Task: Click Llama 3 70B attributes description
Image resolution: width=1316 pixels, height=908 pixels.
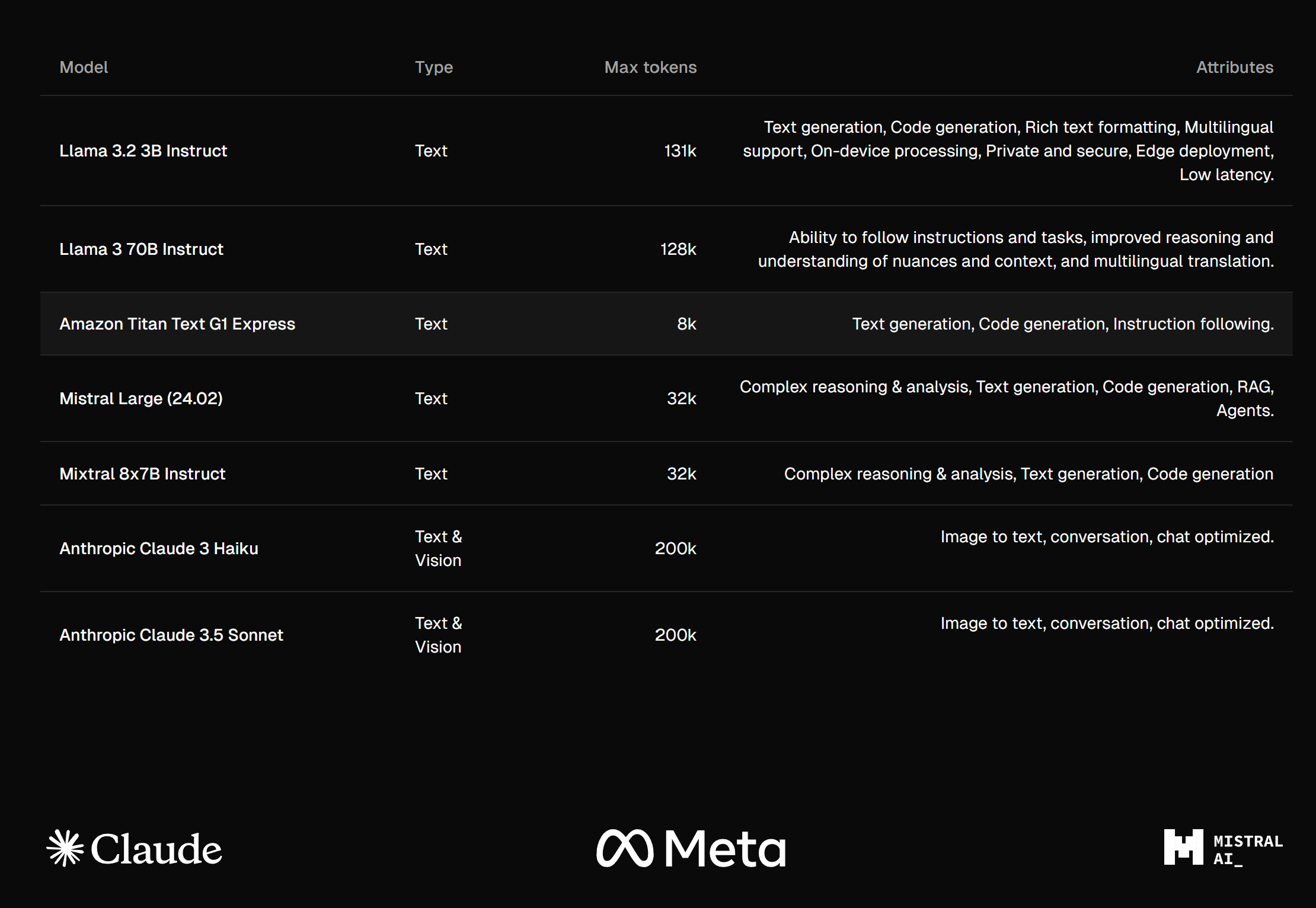Action: coord(1015,249)
